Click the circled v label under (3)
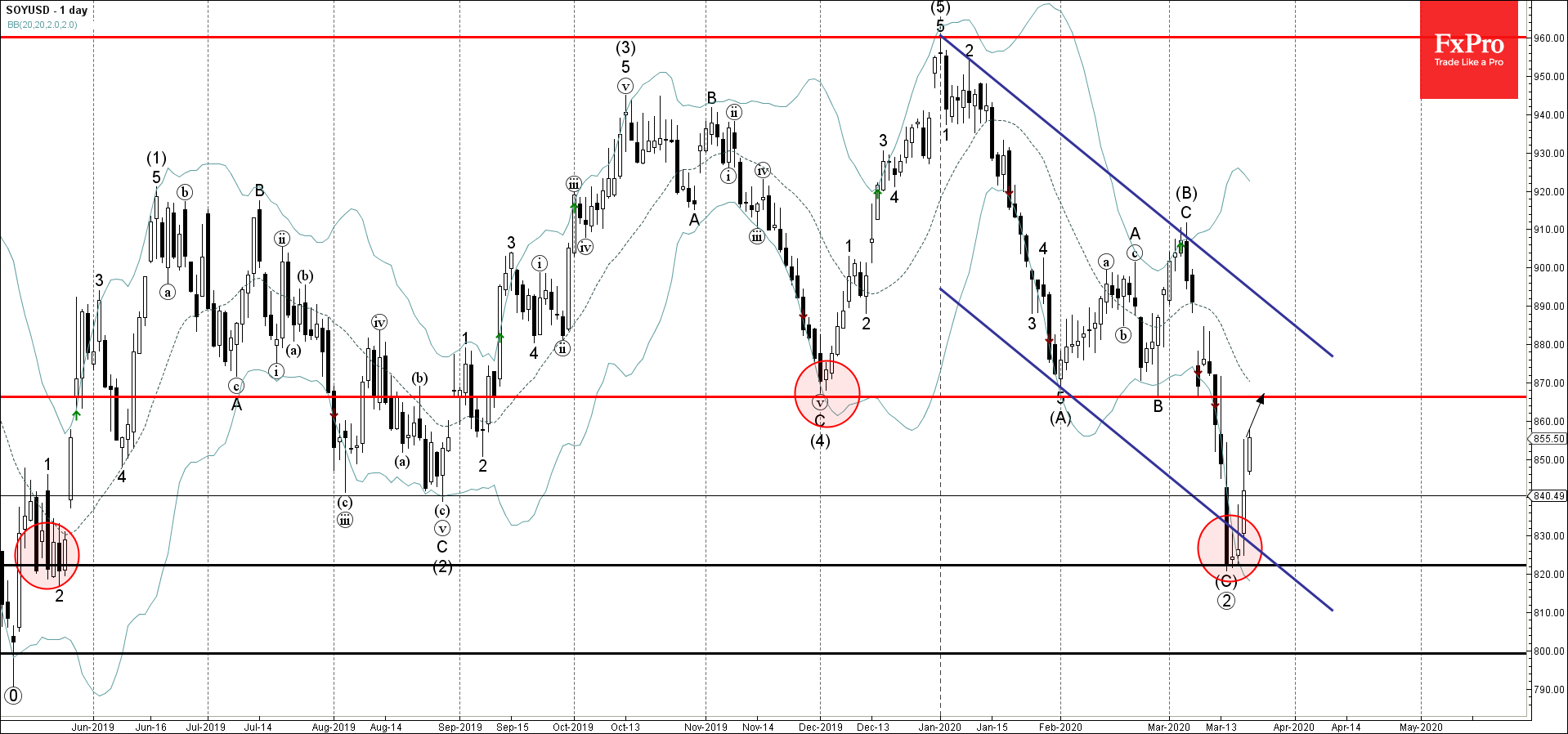1568x734 pixels. (x=625, y=87)
